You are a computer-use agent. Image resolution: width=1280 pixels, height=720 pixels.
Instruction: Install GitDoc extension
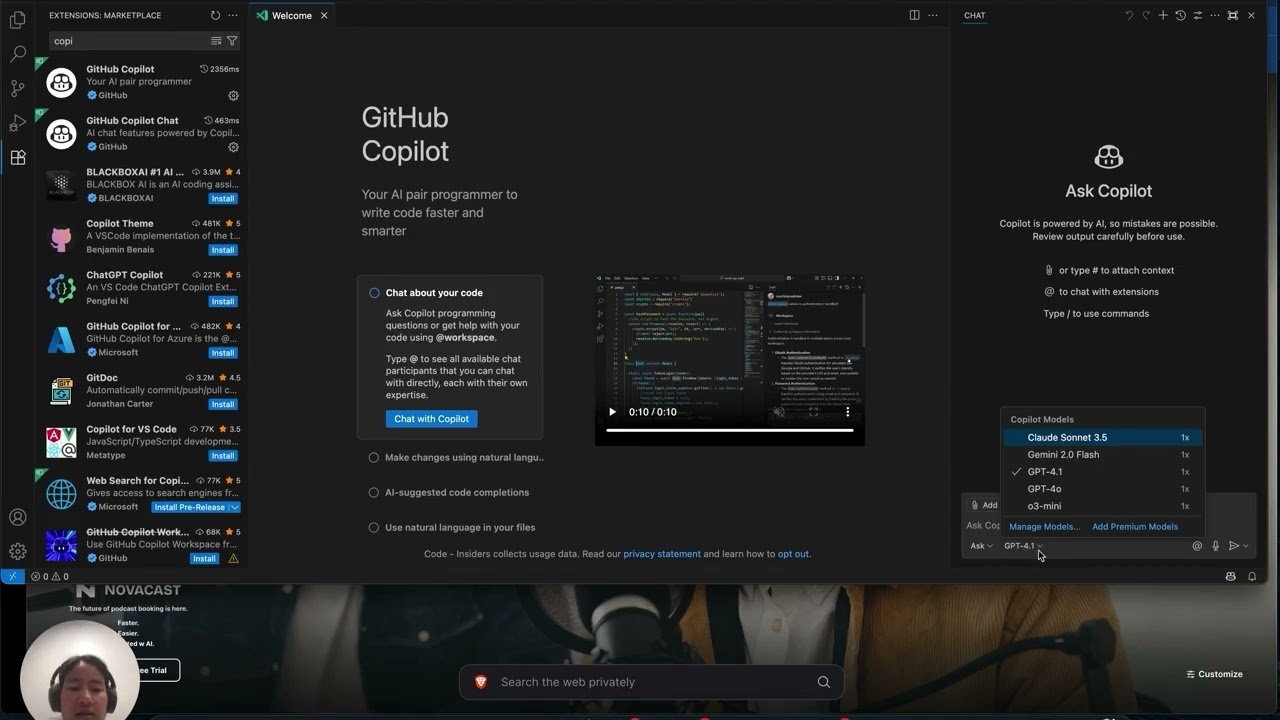click(x=223, y=404)
